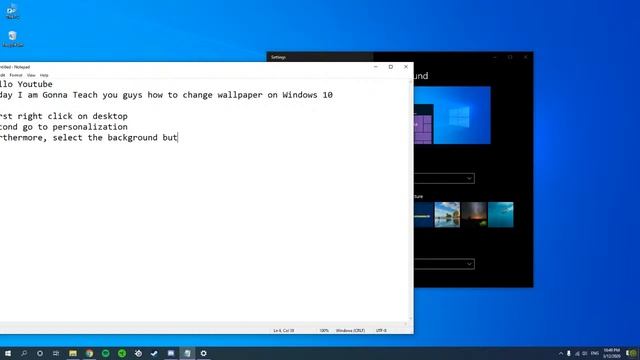The image size is (640, 360).
Task: Show hidden system tray icons chevron
Action: [561, 353]
